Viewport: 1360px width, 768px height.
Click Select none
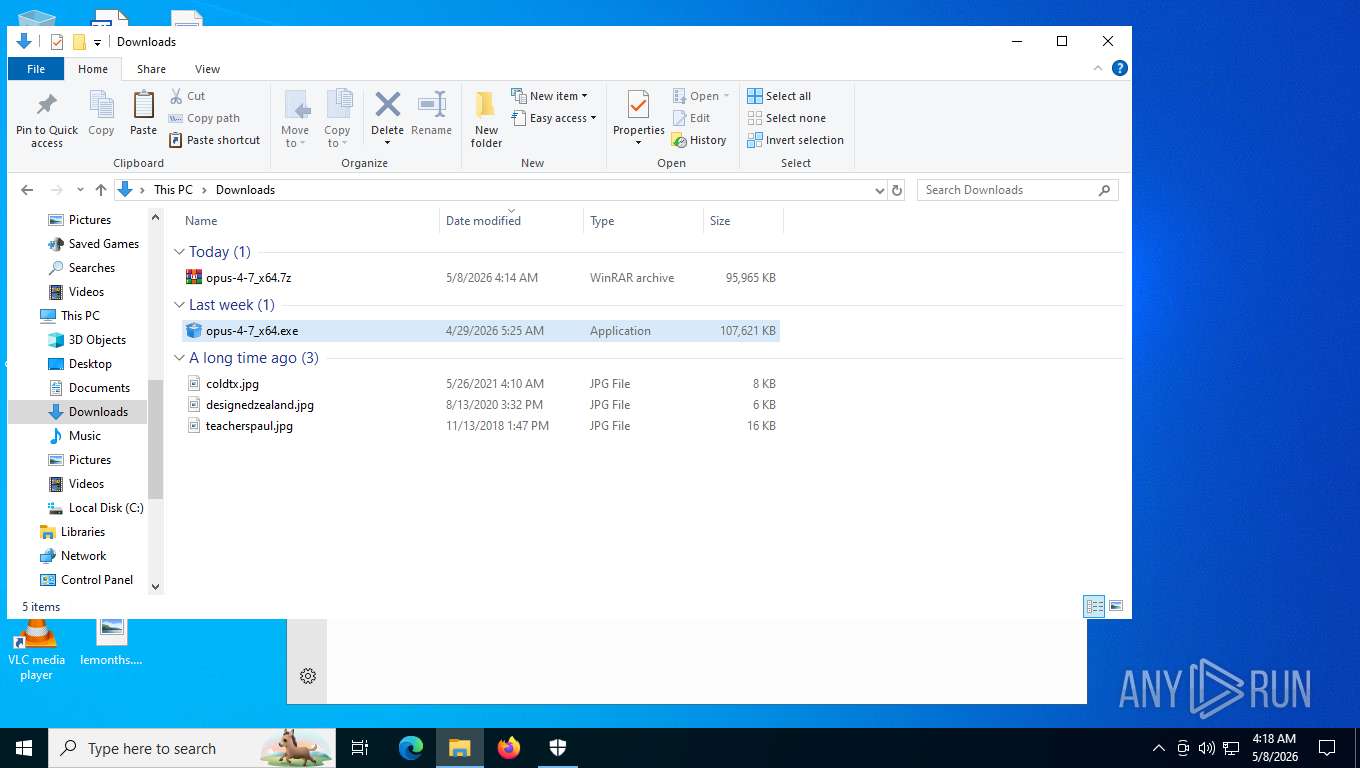786,118
